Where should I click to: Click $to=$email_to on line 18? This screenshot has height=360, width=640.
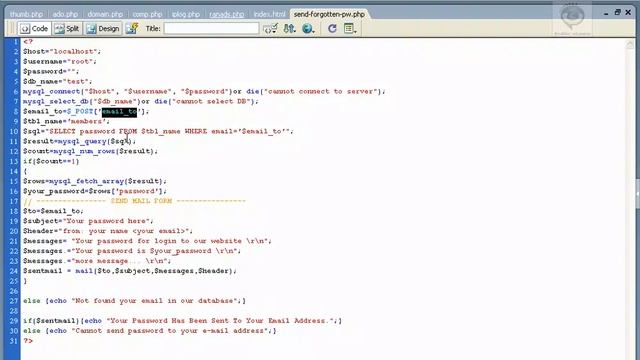(x=53, y=211)
